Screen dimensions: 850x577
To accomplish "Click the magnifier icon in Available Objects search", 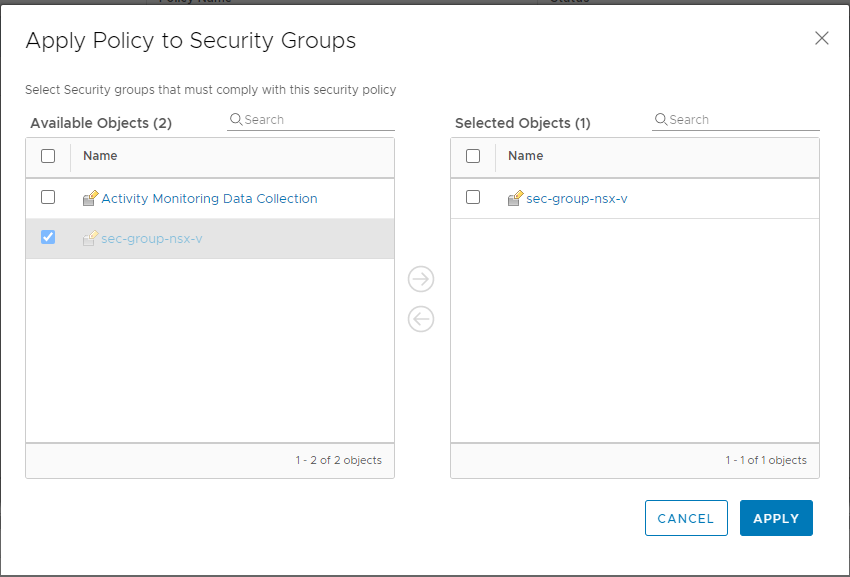I will [236, 120].
